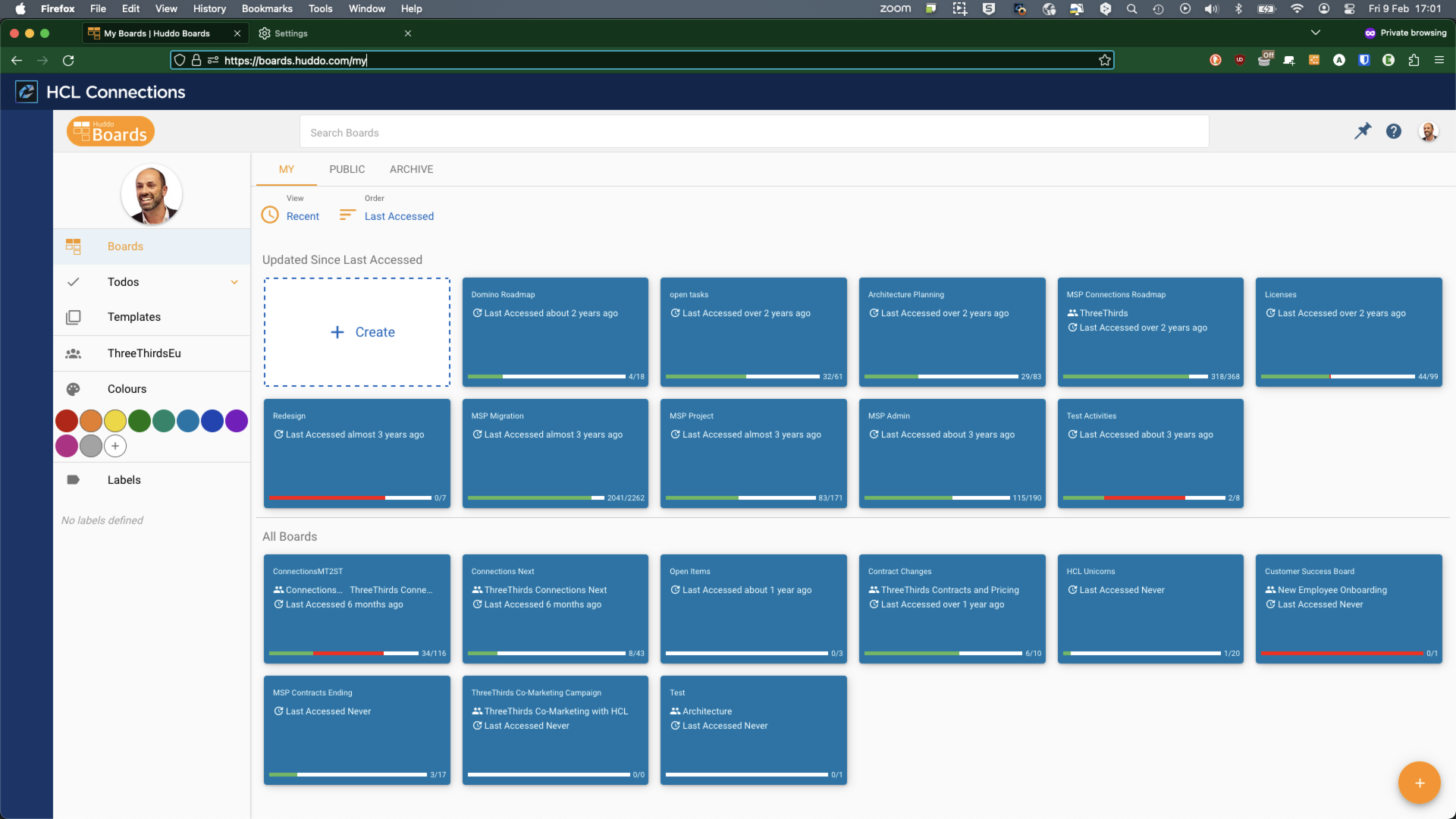This screenshot has width=1456, height=819.
Task: Click the Boards sidebar icon
Action: (74, 246)
